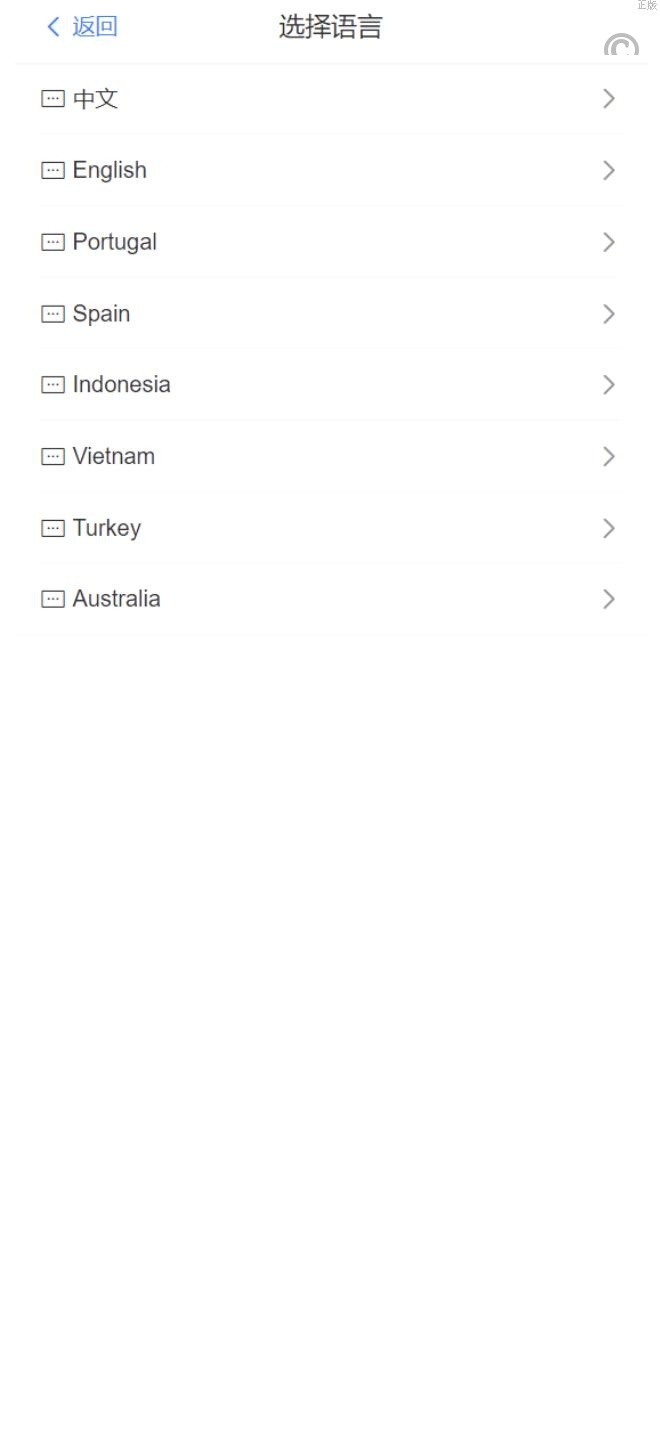
Task: Click the keyboard icon beside 中文
Action: 52,99
